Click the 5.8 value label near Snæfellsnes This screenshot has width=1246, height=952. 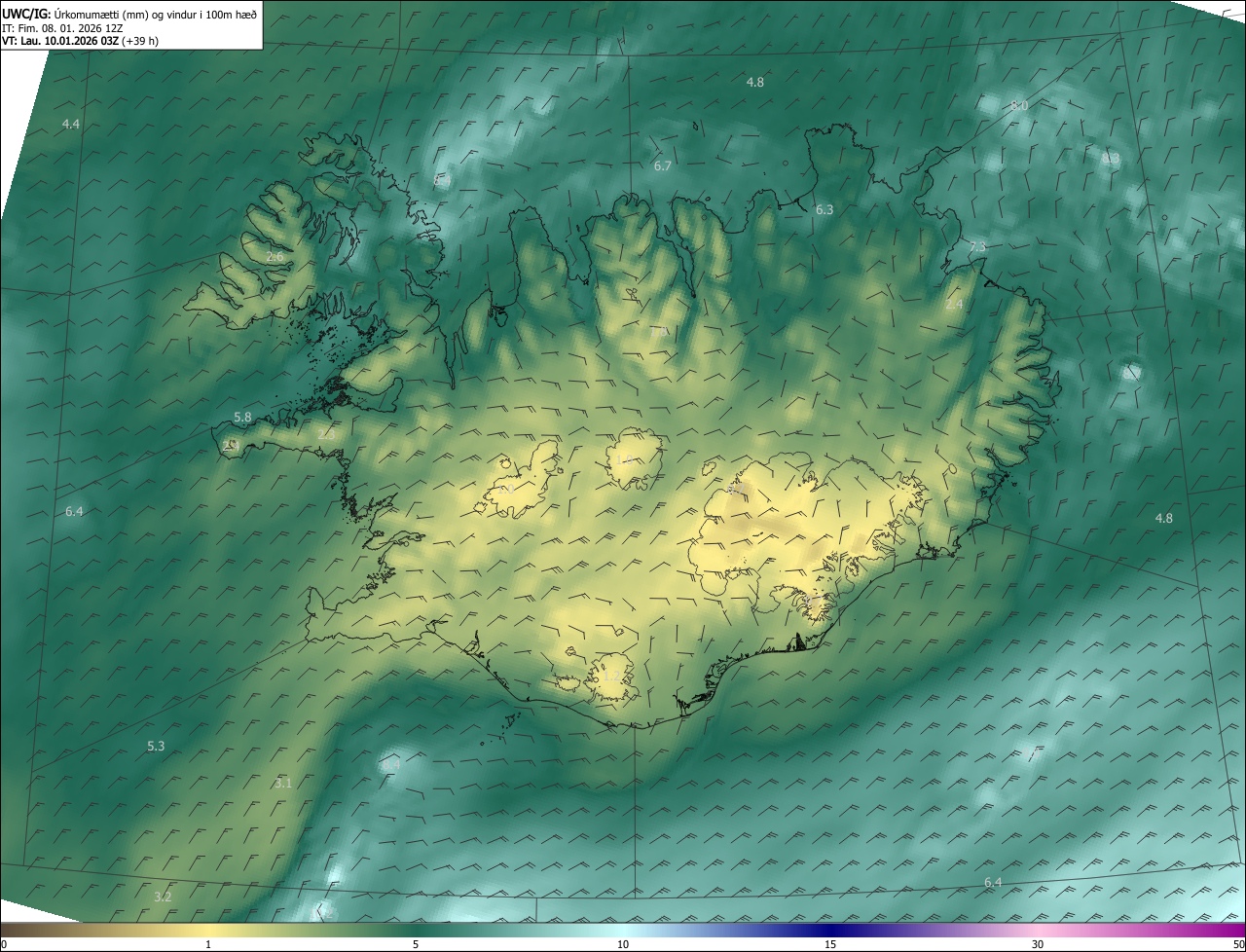[242, 418]
